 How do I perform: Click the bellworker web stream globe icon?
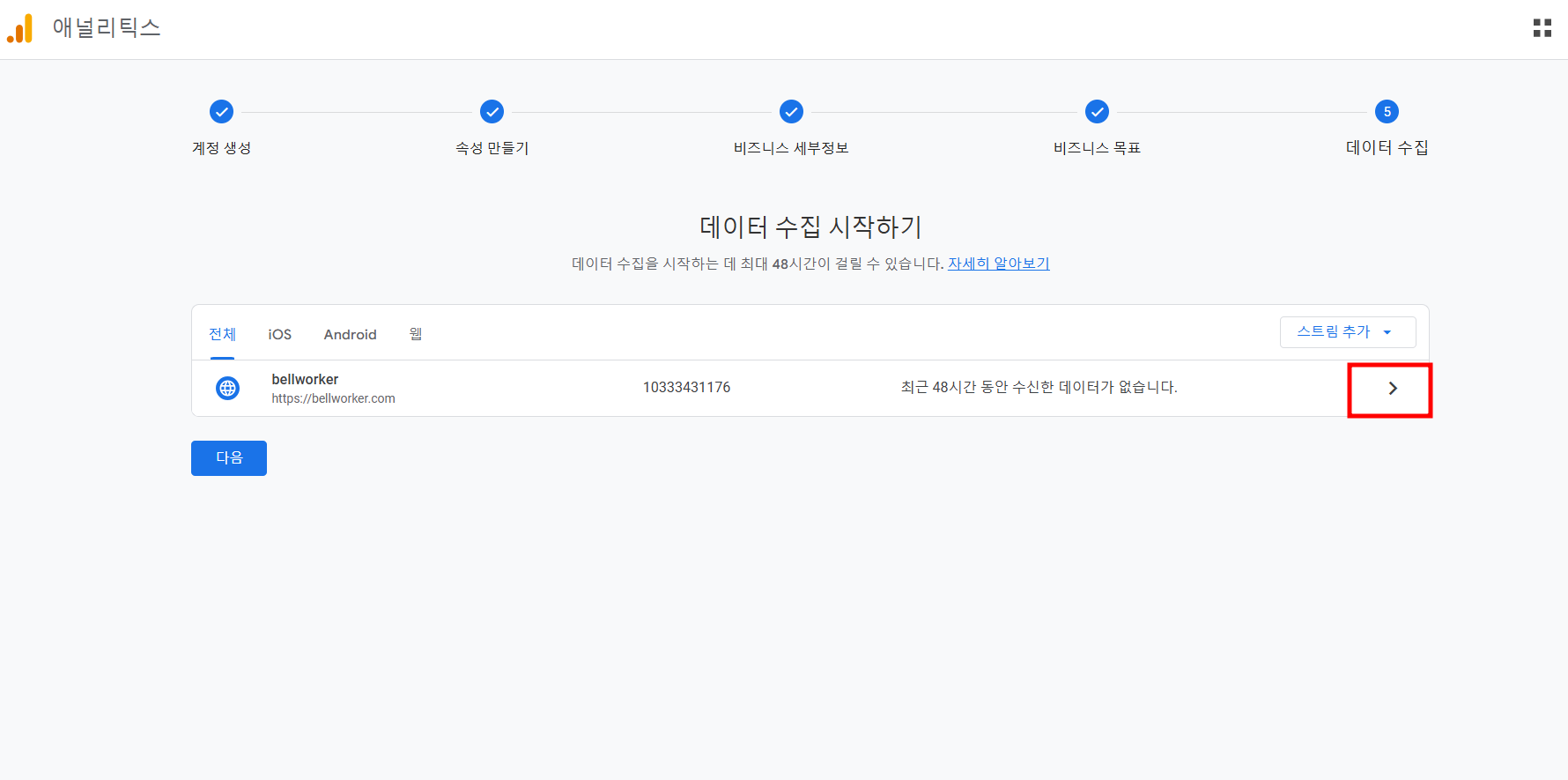[x=228, y=388]
